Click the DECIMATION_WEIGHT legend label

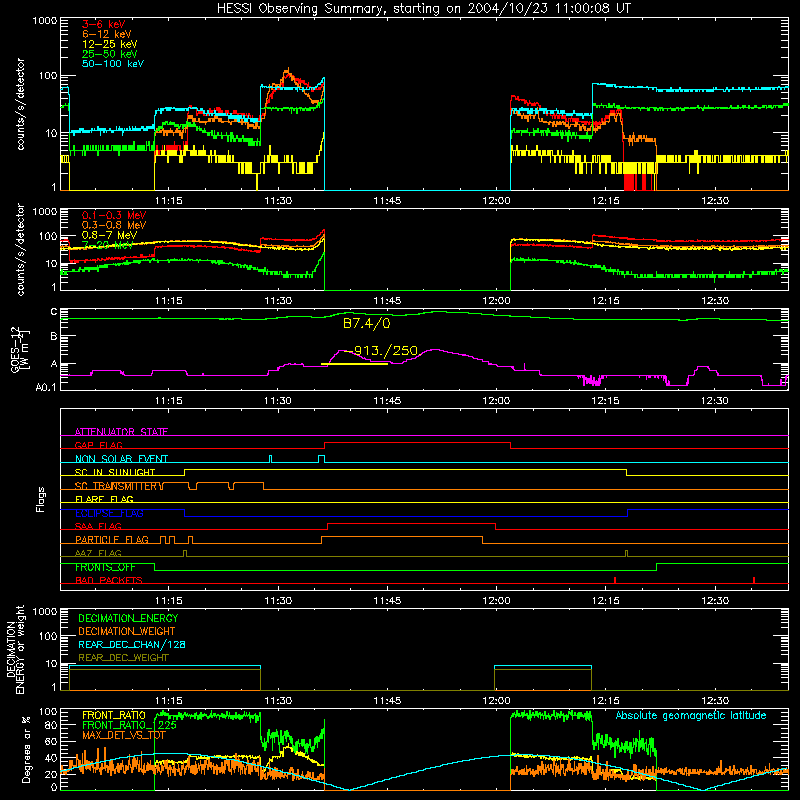(x=127, y=631)
